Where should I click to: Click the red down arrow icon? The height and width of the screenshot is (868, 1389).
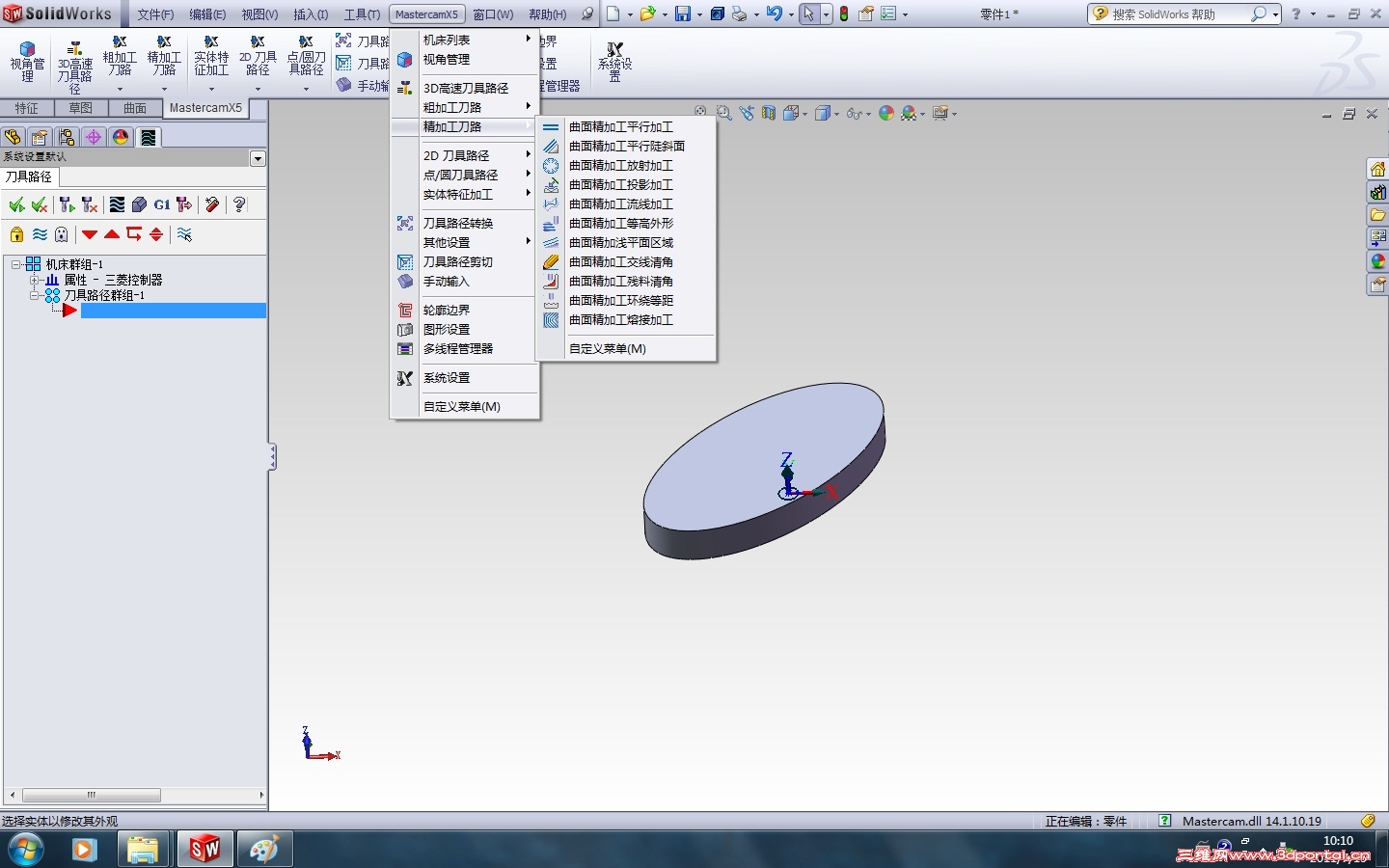point(90,234)
